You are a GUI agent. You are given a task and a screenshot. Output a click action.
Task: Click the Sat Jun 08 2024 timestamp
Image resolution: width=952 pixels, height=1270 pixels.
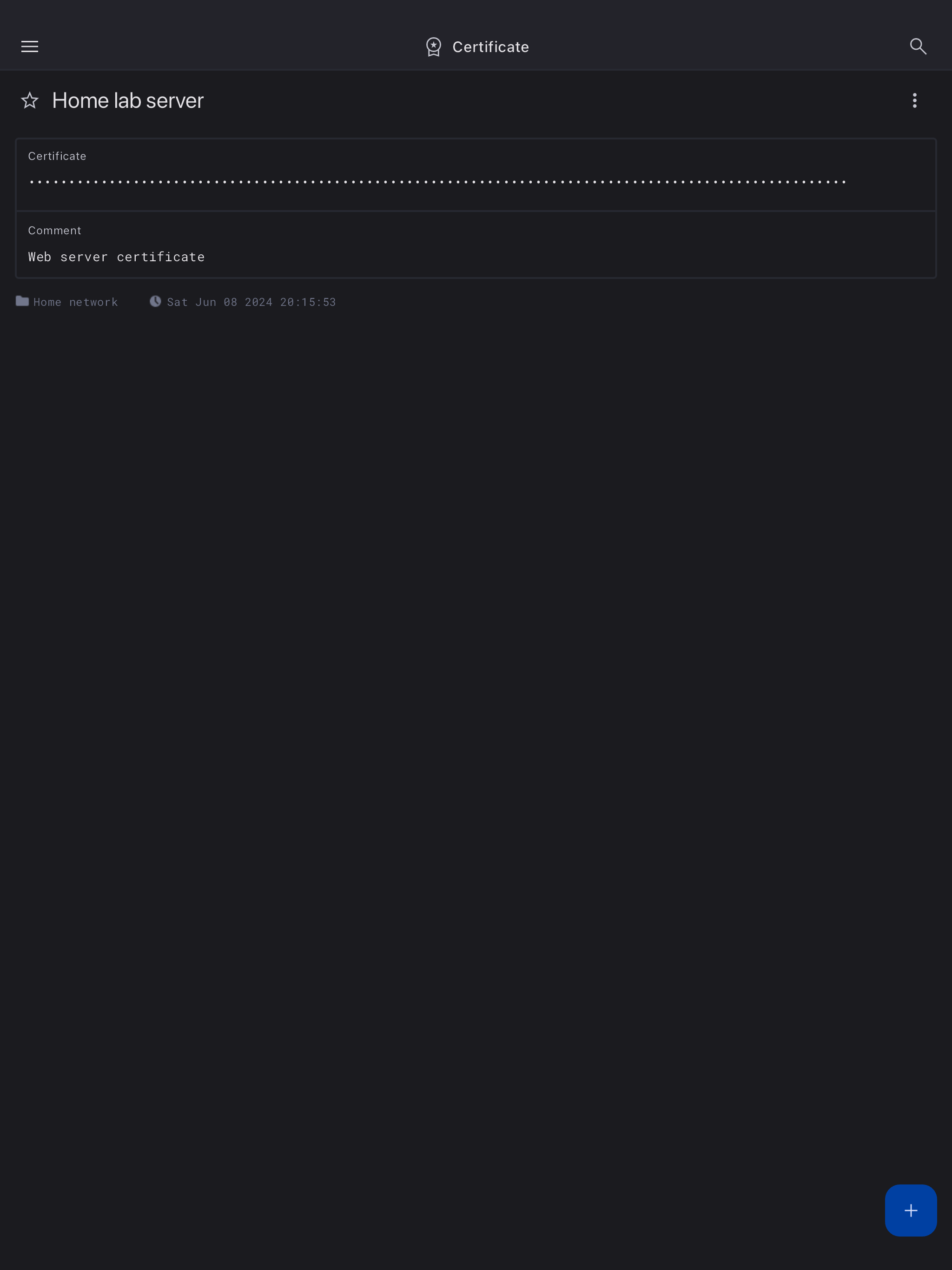(x=251, y=302)
